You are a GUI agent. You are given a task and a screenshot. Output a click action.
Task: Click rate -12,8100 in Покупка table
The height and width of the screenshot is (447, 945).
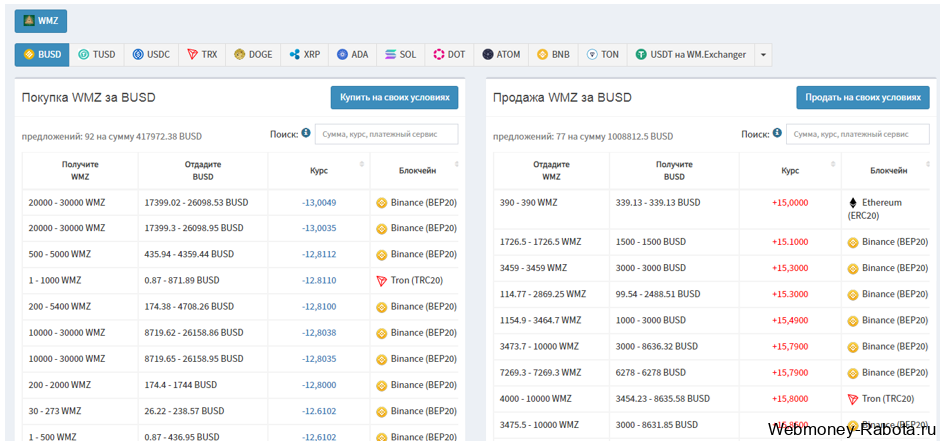319,307
